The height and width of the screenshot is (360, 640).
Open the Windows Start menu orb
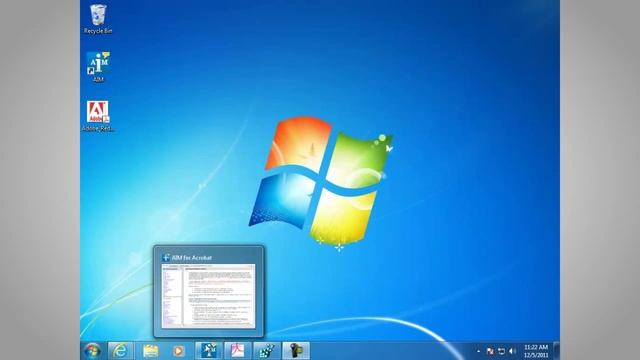click(x=92, y=351)
